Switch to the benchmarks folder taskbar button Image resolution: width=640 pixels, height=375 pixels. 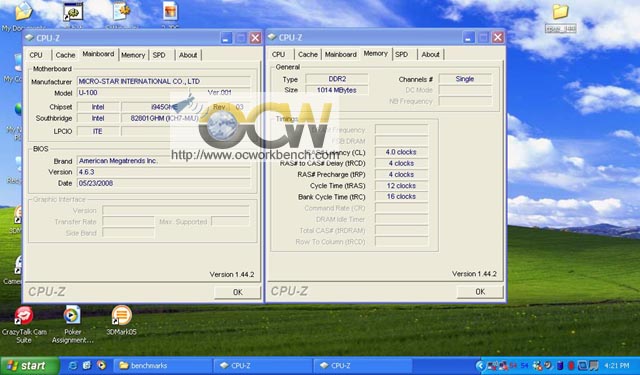point(162,366)
